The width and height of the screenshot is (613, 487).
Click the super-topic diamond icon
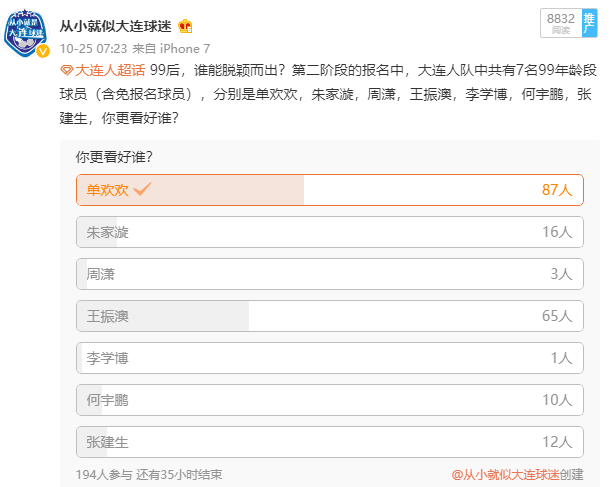click(x=67, y=68)
